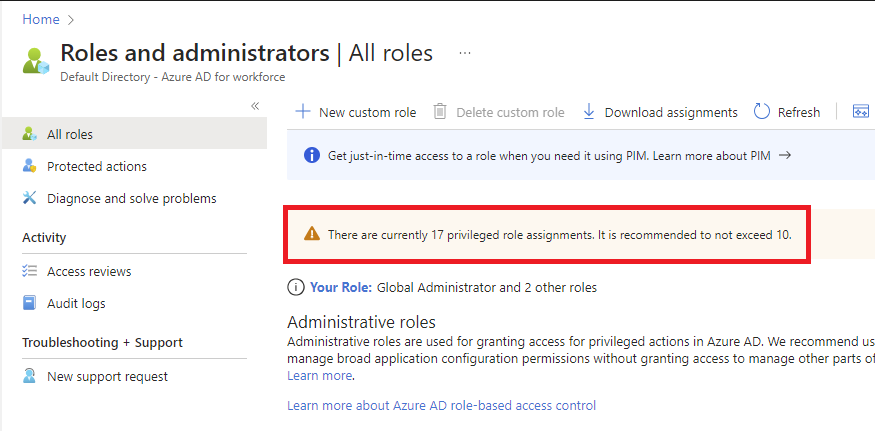Viewport: 875px width, 431px height.
Task: Click the Learn more link
Action: pyautogui.click(x=320, y=376)
